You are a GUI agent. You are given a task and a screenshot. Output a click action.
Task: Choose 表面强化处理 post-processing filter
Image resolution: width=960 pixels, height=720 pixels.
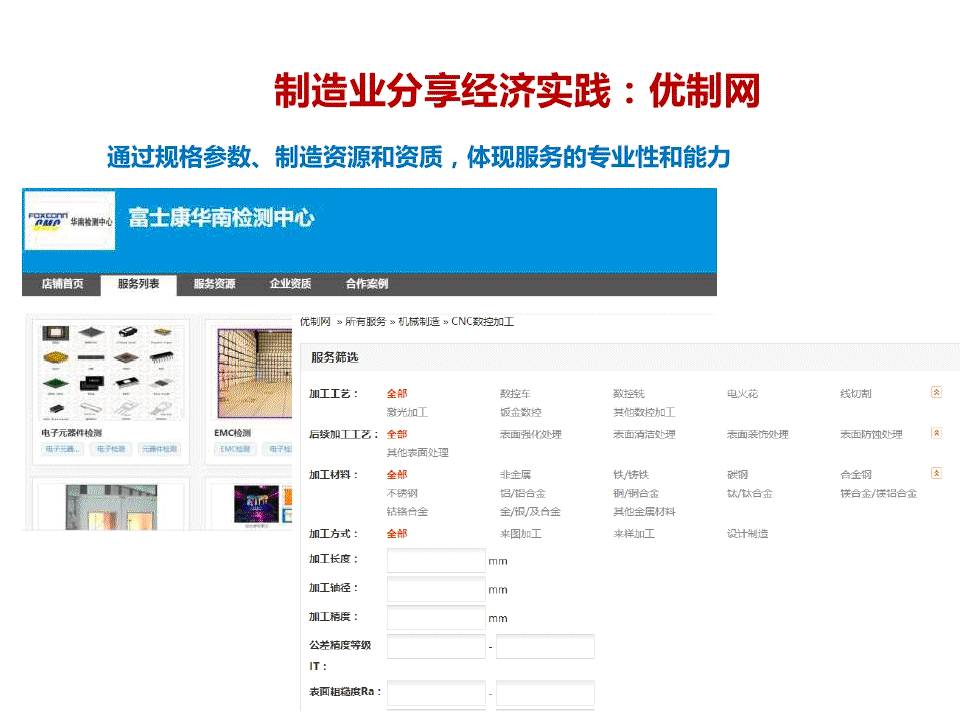click(530, 434)
